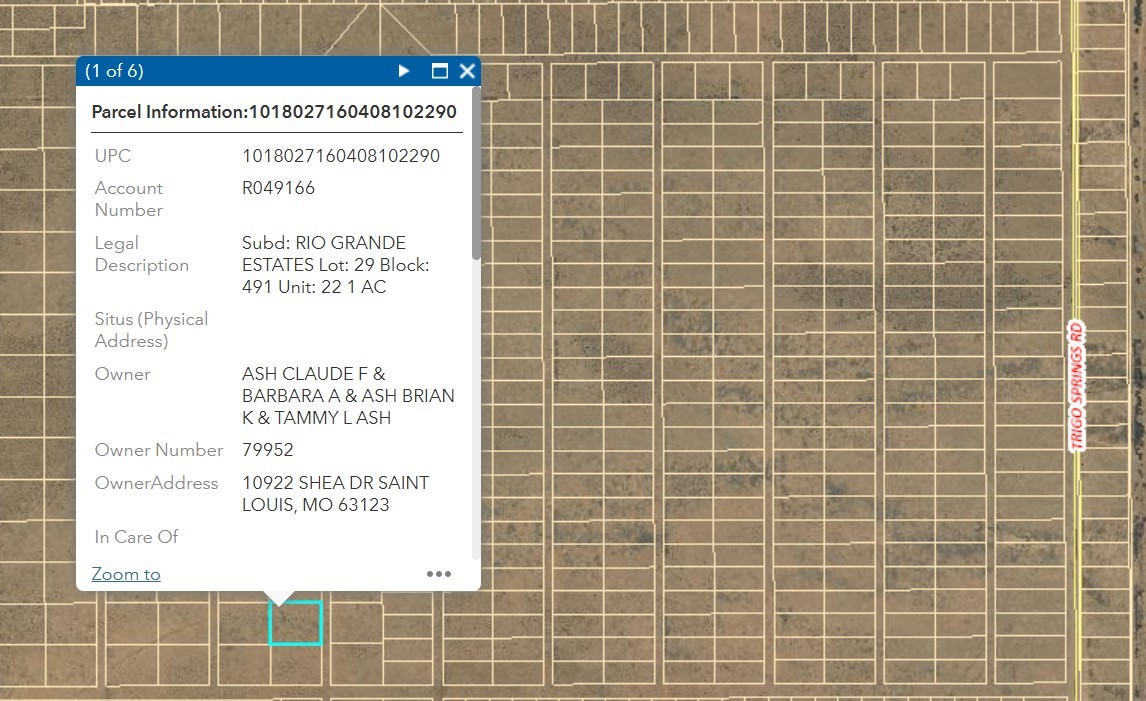The width and height of the screenshot is (1146, 701).
Task: Click the (1 of 6) feature counter
Action: click(x=114, y=71)
